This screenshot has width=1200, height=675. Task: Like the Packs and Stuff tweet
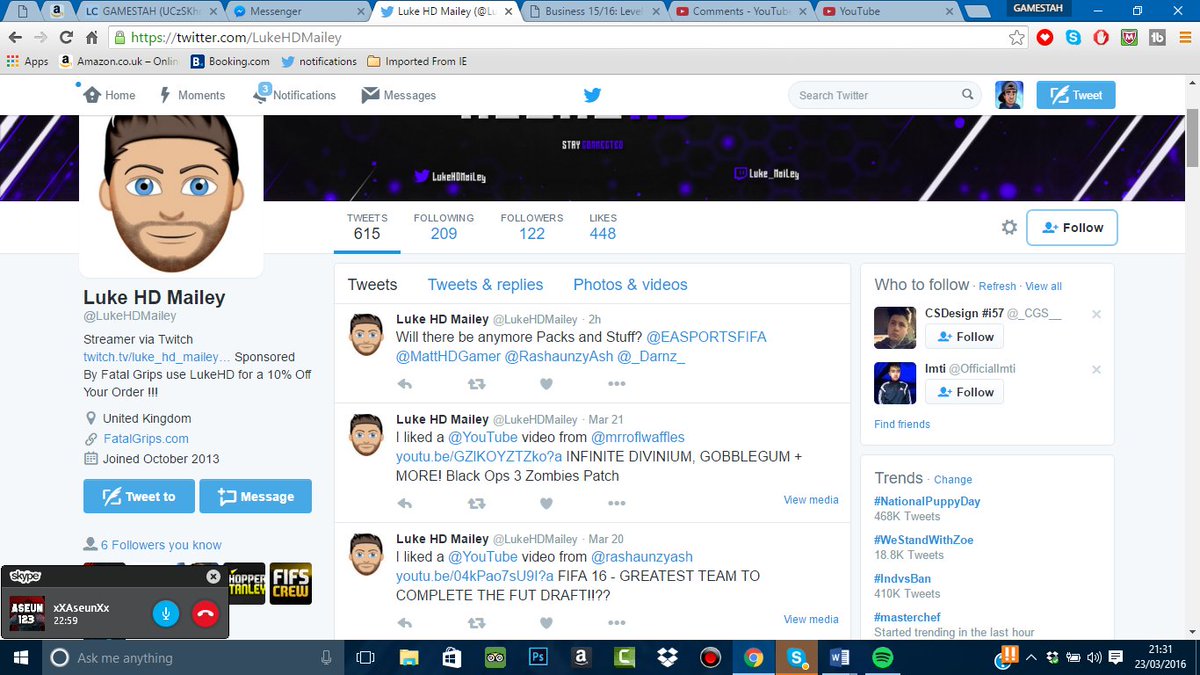(546, 384)
